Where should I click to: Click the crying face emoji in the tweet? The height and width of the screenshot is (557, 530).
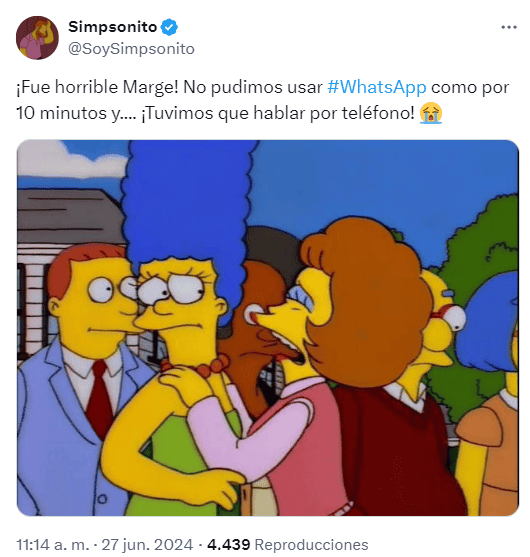coord(431,113)
